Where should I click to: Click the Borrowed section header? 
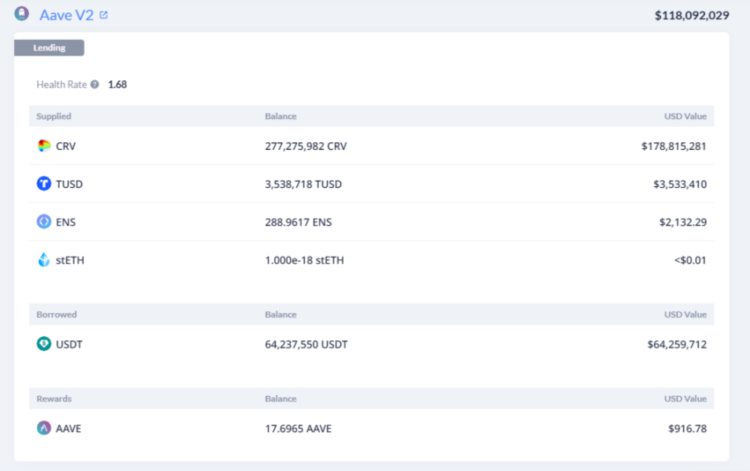tap(56, 314)
